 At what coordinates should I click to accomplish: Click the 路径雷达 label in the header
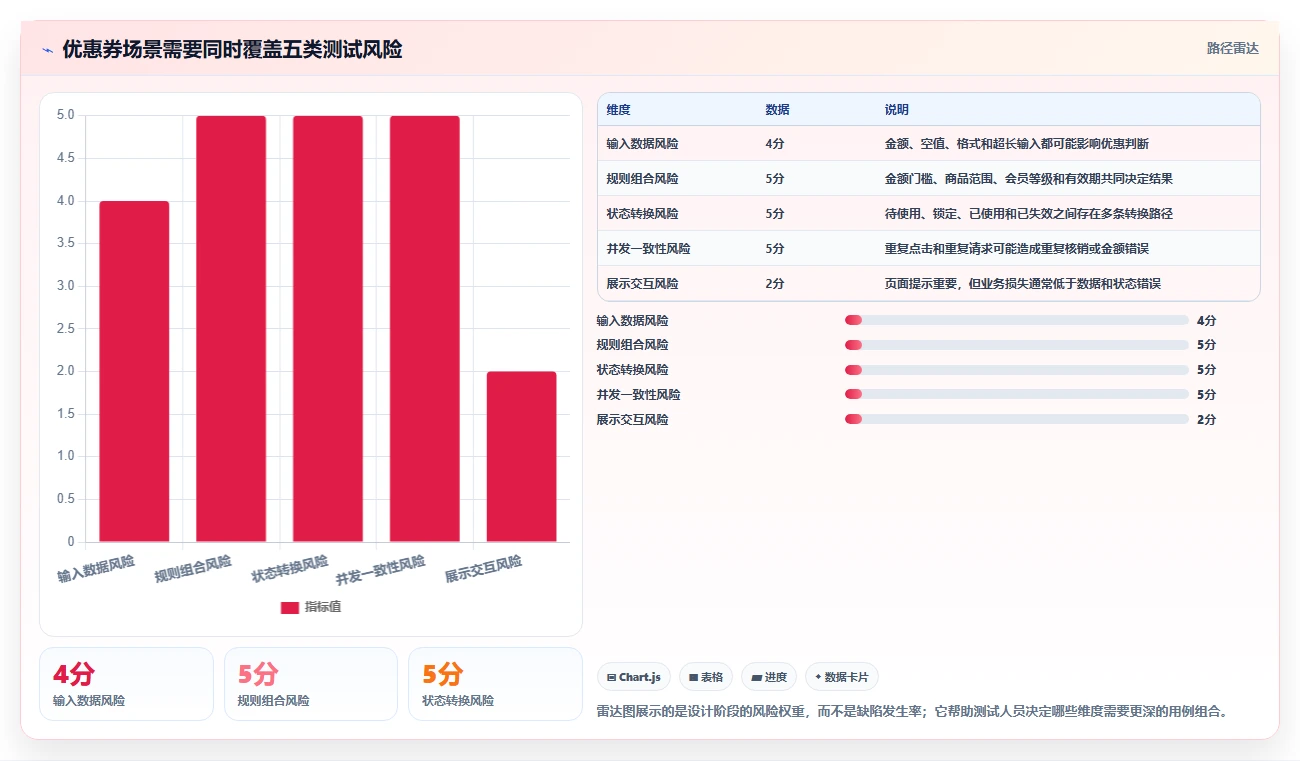click(x=1233, y=48)
